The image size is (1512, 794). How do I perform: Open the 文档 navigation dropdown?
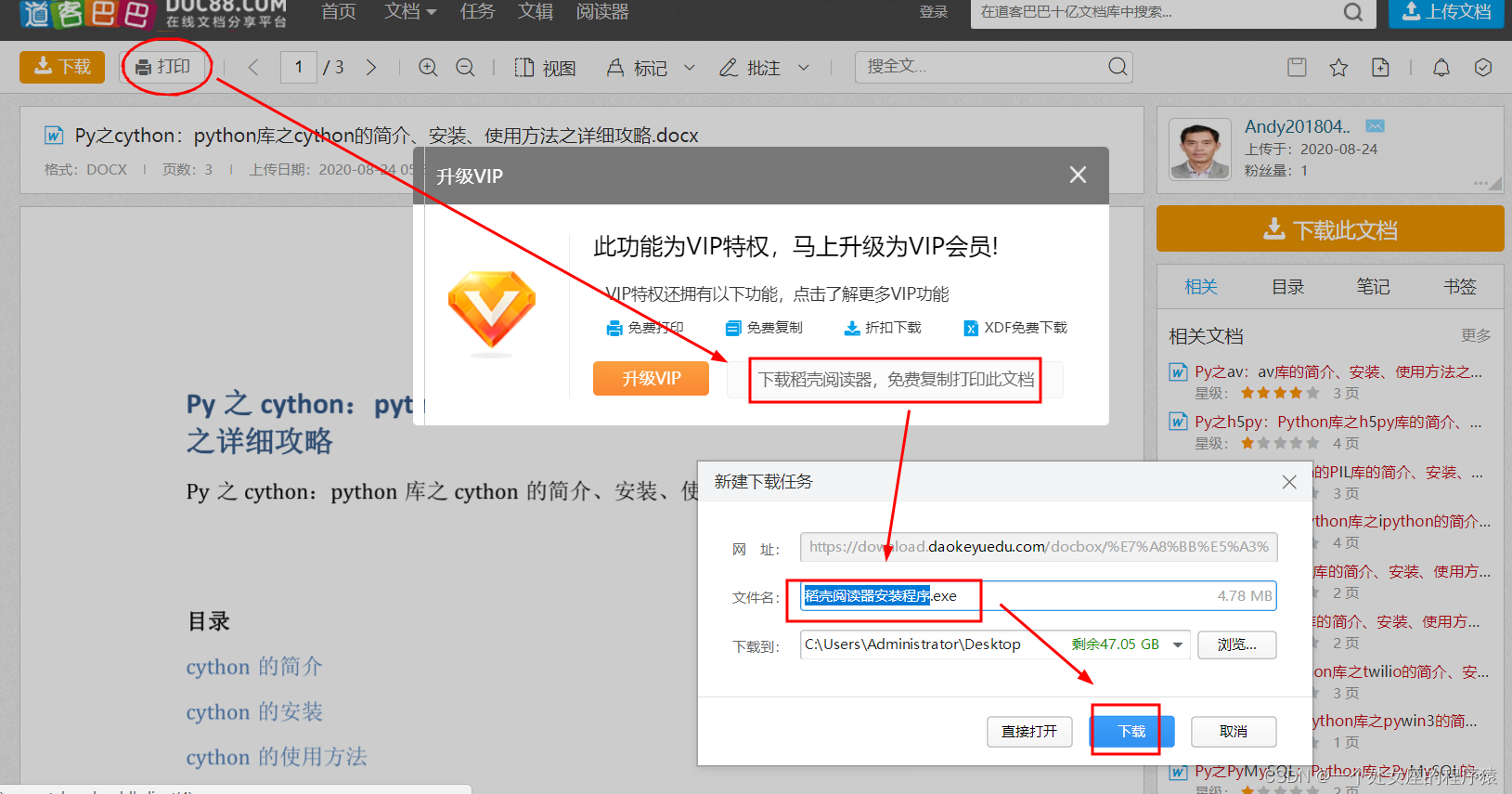click(x=409, y=11)
